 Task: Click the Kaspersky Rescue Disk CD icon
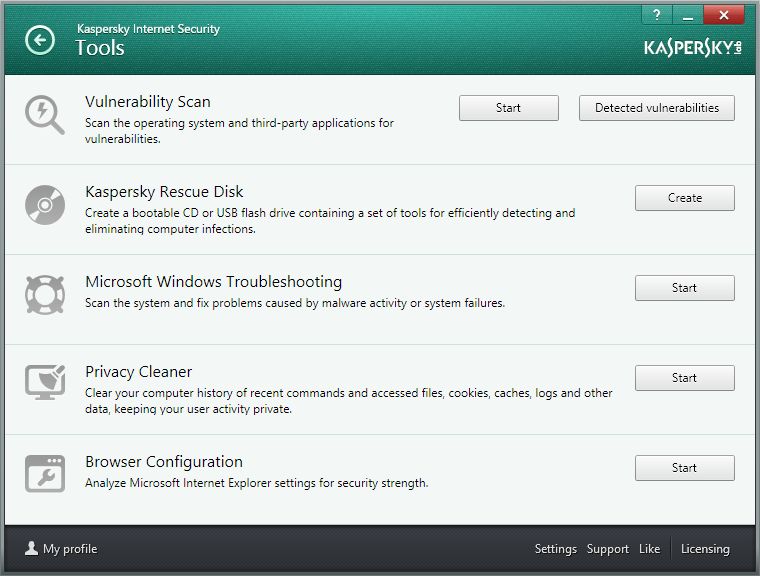point(45,205)
